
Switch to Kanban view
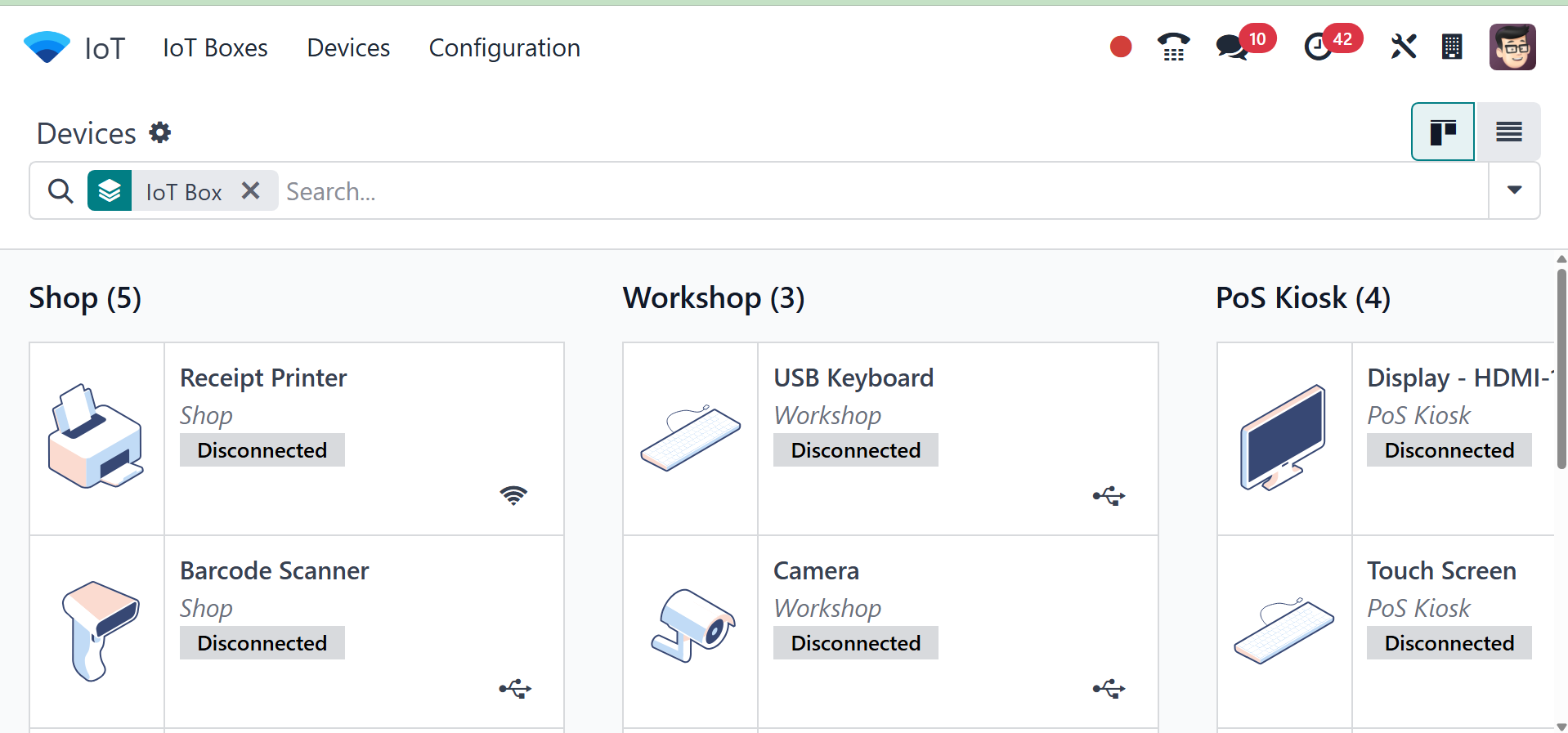pos(1443,132)
